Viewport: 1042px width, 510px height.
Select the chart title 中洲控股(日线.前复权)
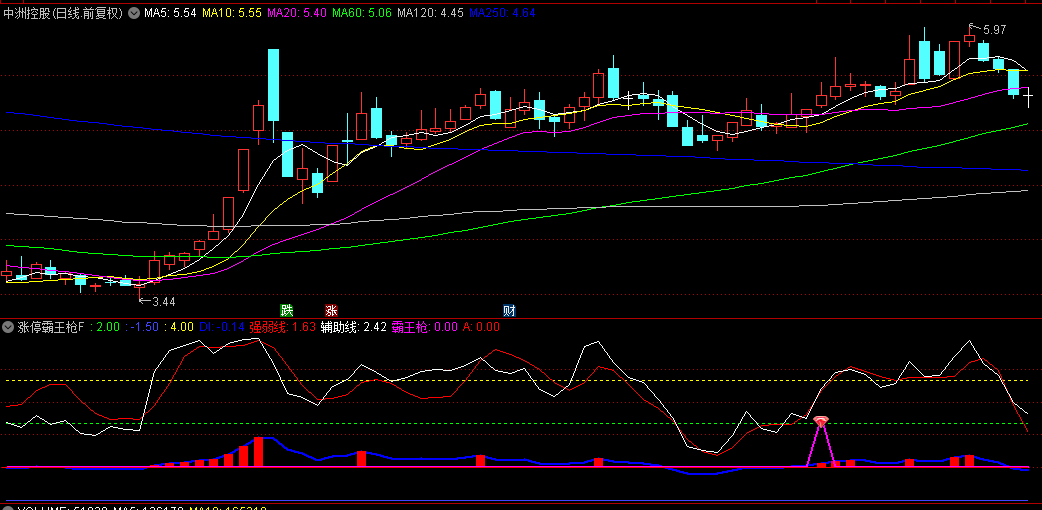(63, 13)
